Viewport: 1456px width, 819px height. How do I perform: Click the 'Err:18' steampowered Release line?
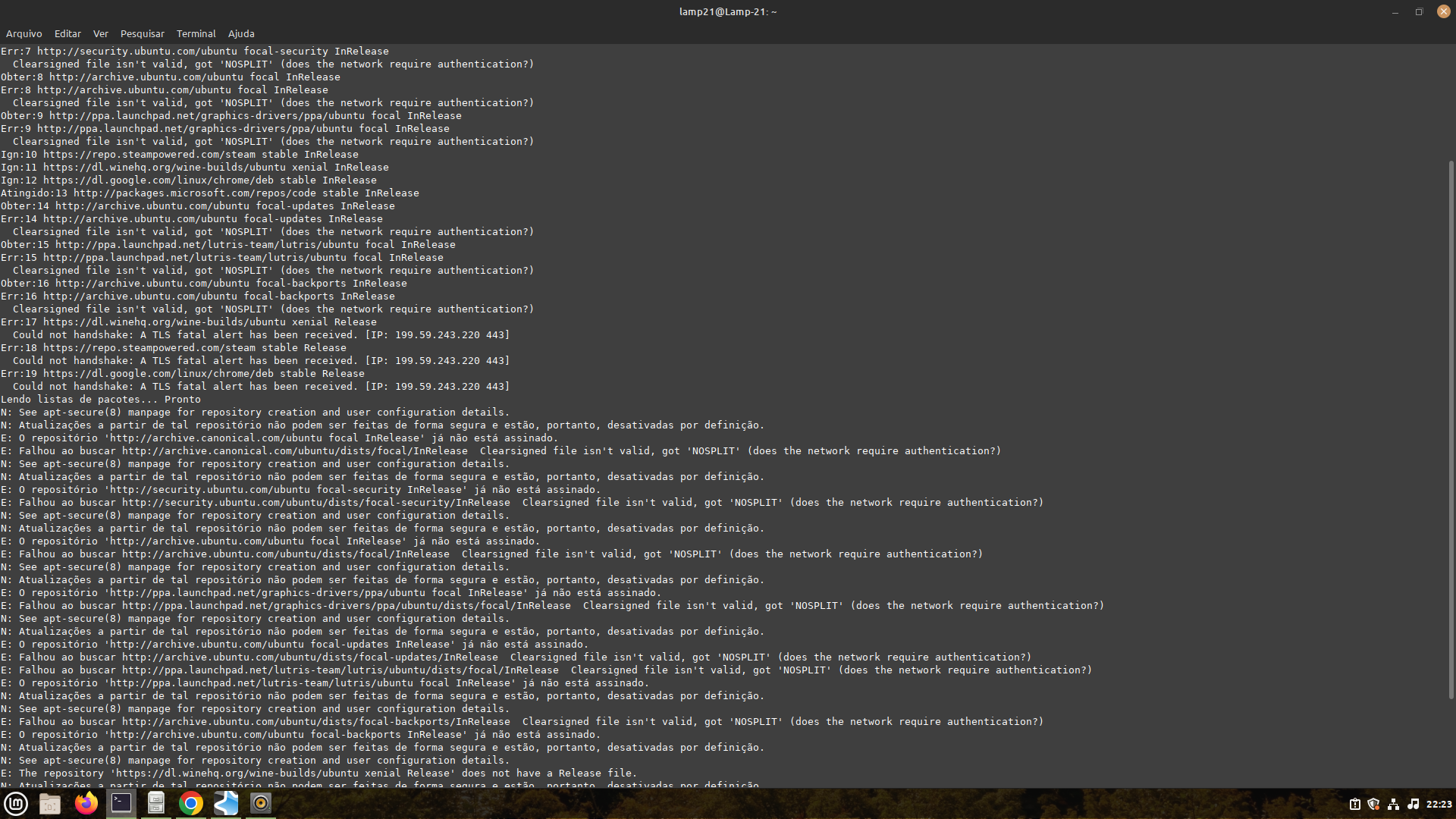point(174,347)
